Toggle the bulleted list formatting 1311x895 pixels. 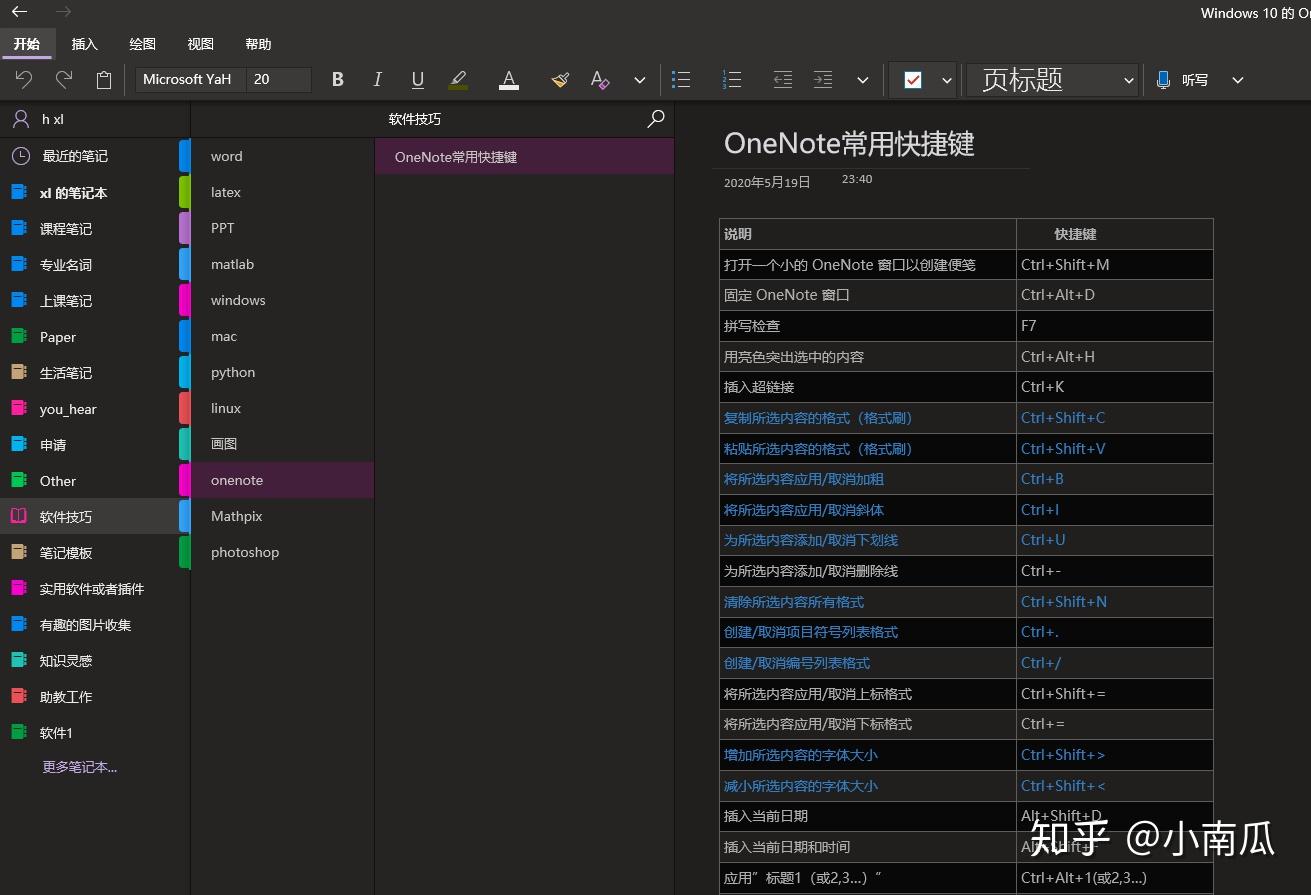[x=682, y=80]
